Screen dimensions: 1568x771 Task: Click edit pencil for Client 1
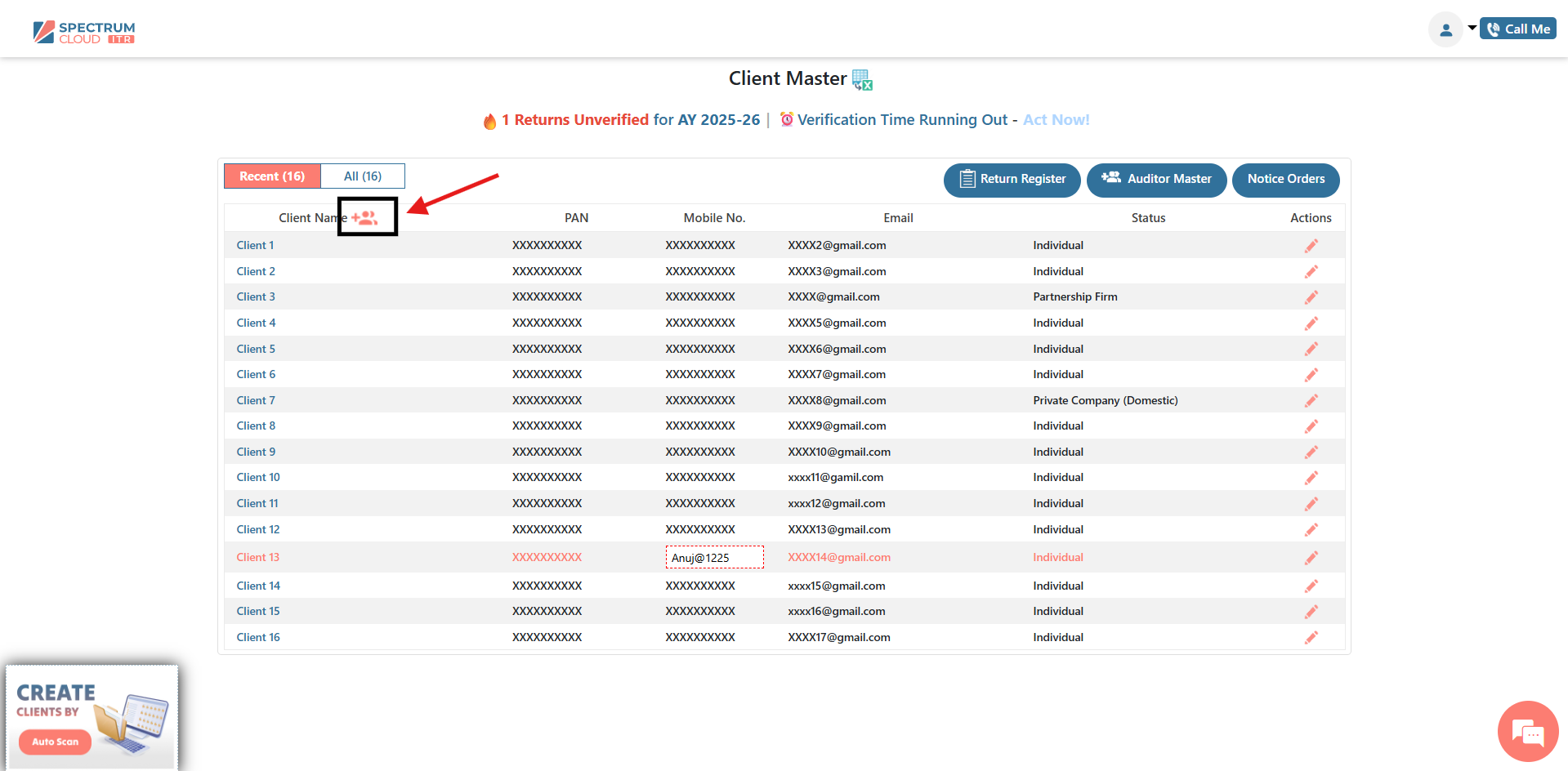[x=1311, y=246]
